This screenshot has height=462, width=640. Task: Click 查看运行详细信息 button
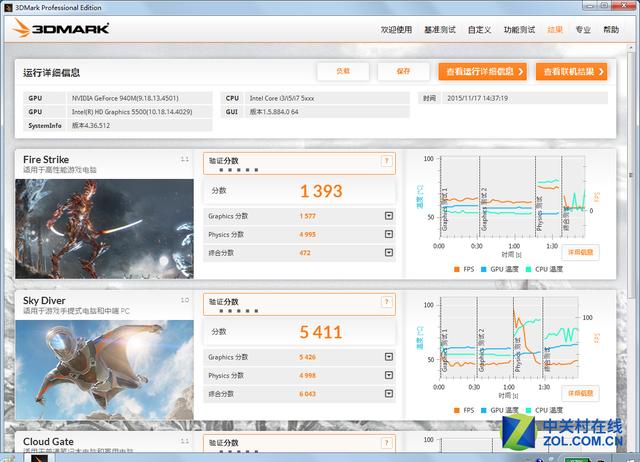482,72
